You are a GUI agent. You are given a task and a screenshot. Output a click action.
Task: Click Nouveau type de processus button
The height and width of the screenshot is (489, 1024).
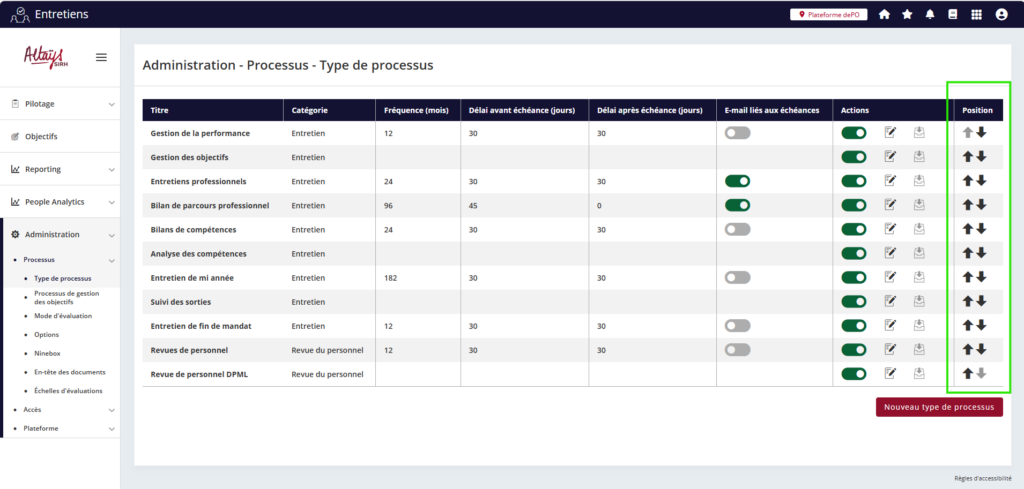939,407
